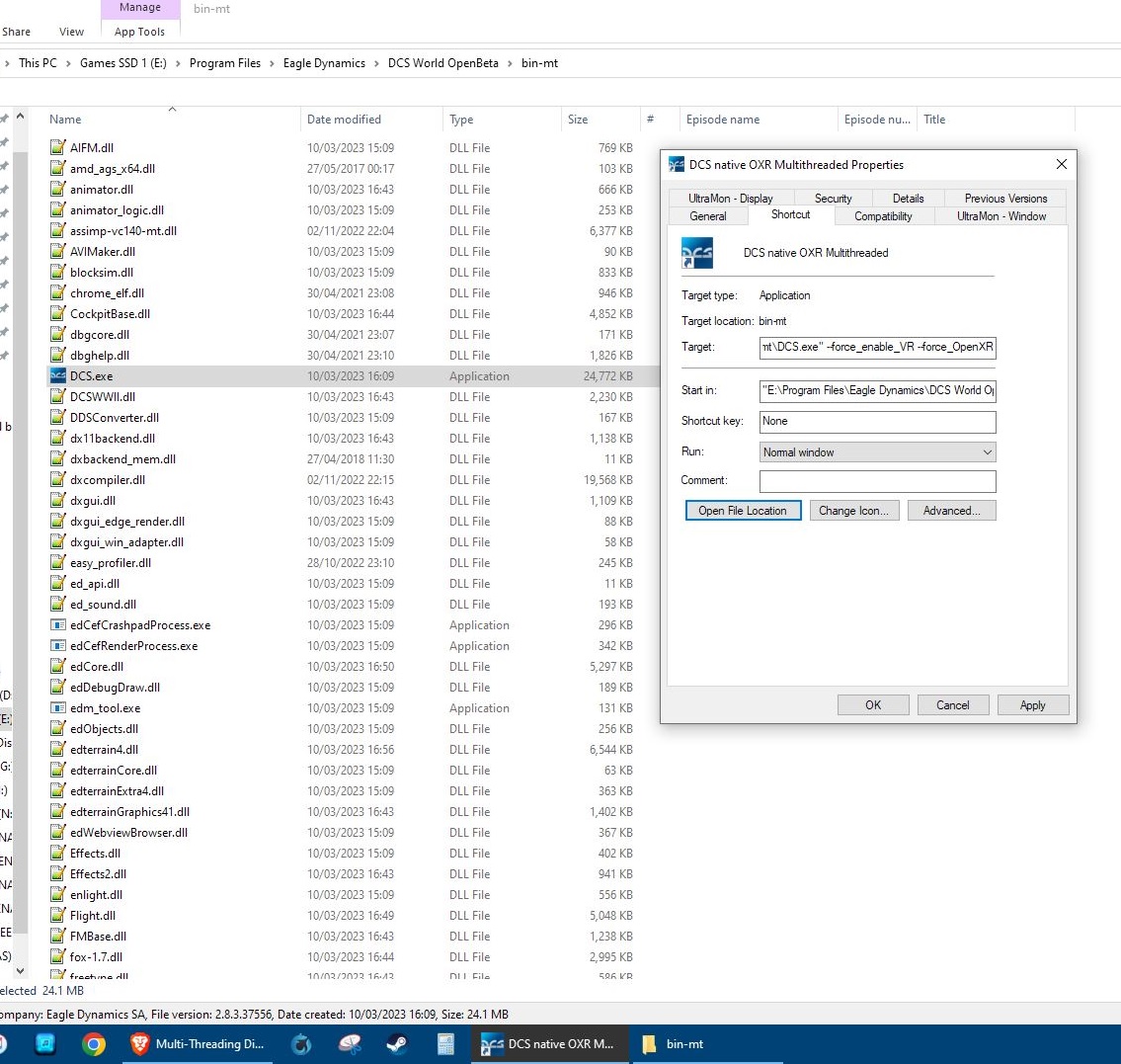The image size is (1121, 1064).
Task: Open Calculator from the taskbar
Action: (x=446, y=1044)
